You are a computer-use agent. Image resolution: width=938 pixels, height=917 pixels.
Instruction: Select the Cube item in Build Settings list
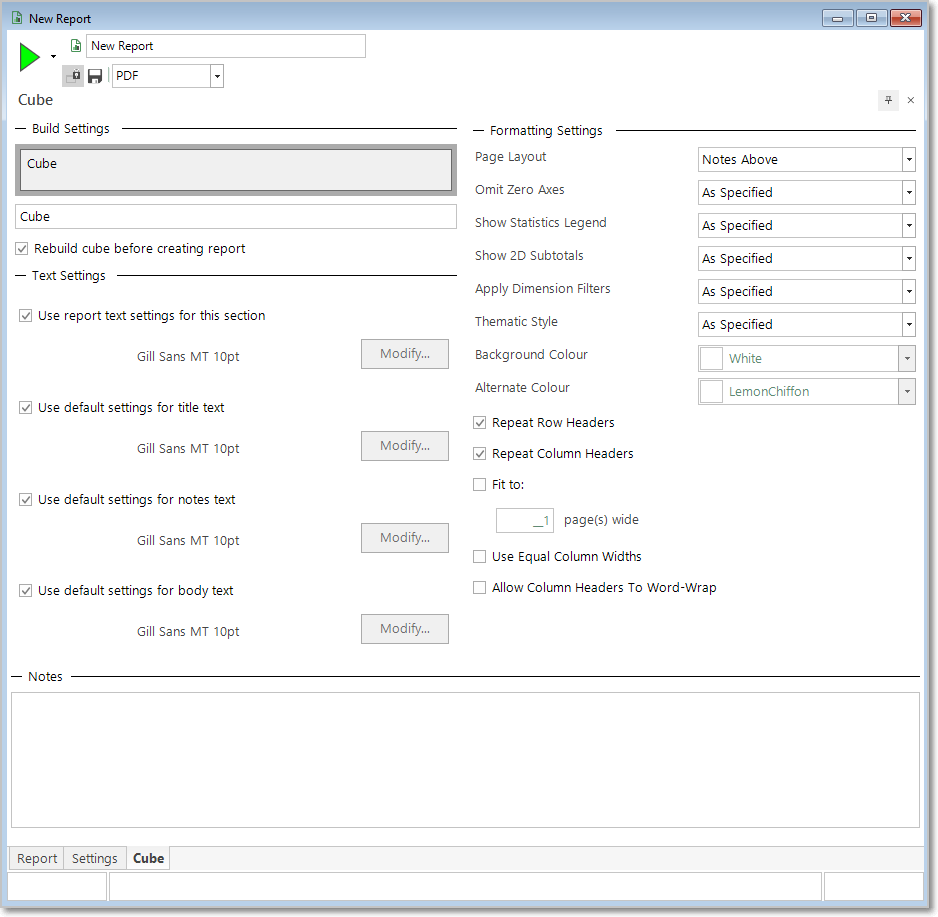point(236,170)
